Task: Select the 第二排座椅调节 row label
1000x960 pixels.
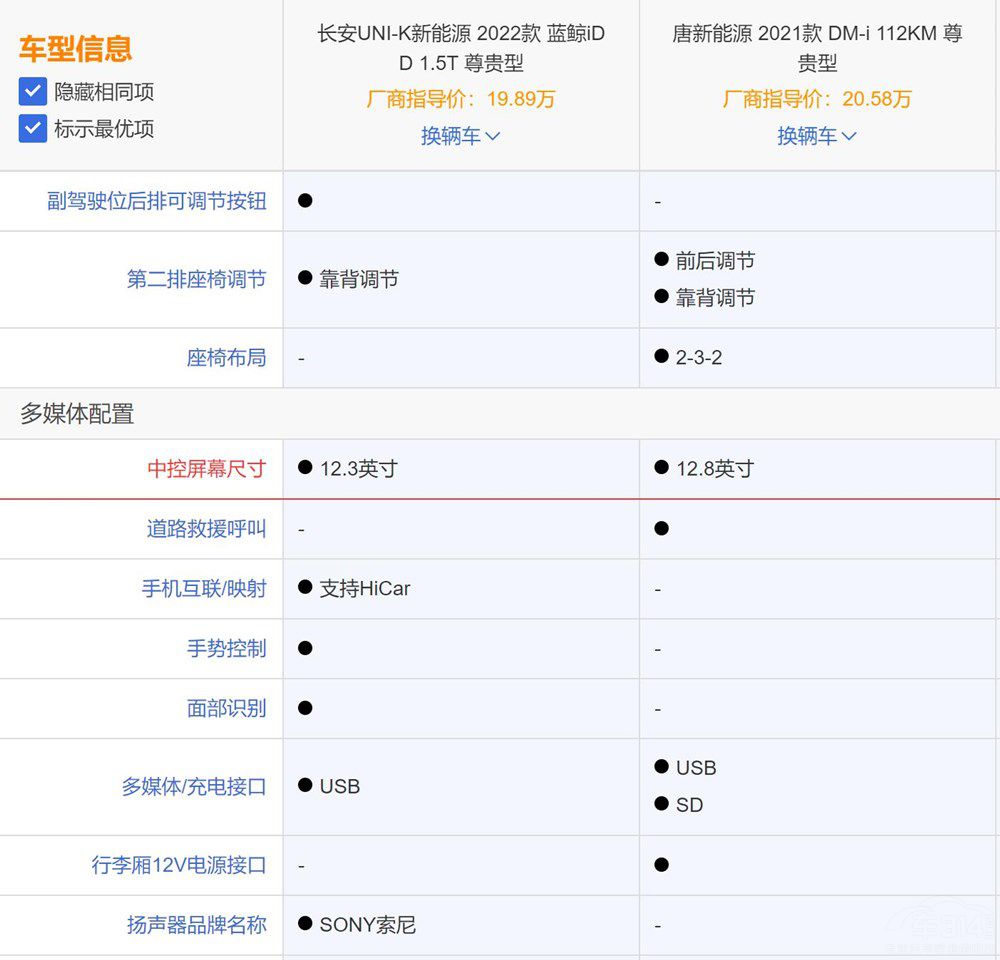Action: [x=197, y=280]
